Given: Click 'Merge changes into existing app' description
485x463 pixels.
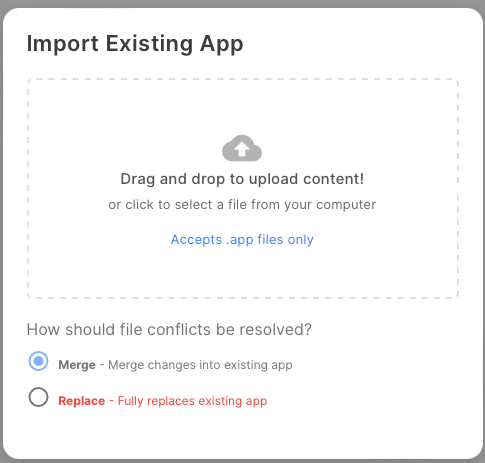Looking at the screenshot, I should [200, 365].
